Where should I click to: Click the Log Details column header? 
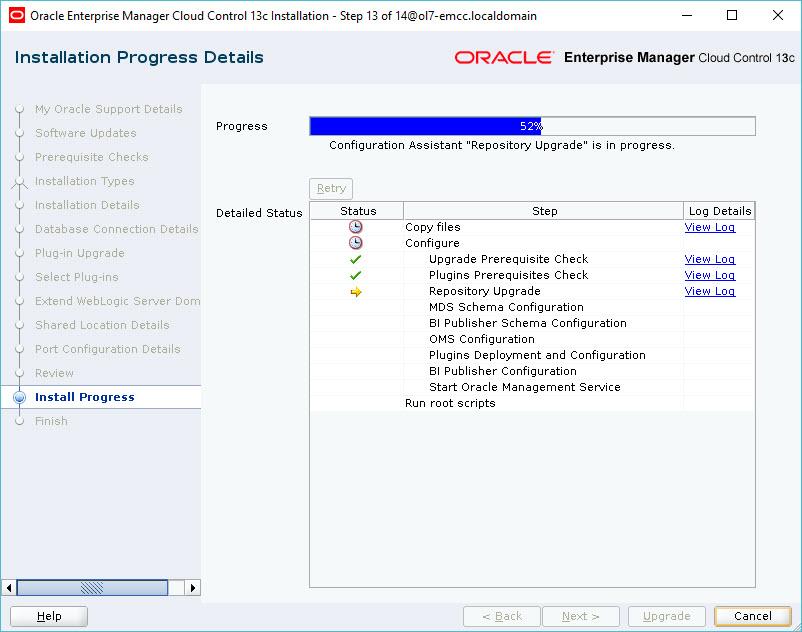719,211
